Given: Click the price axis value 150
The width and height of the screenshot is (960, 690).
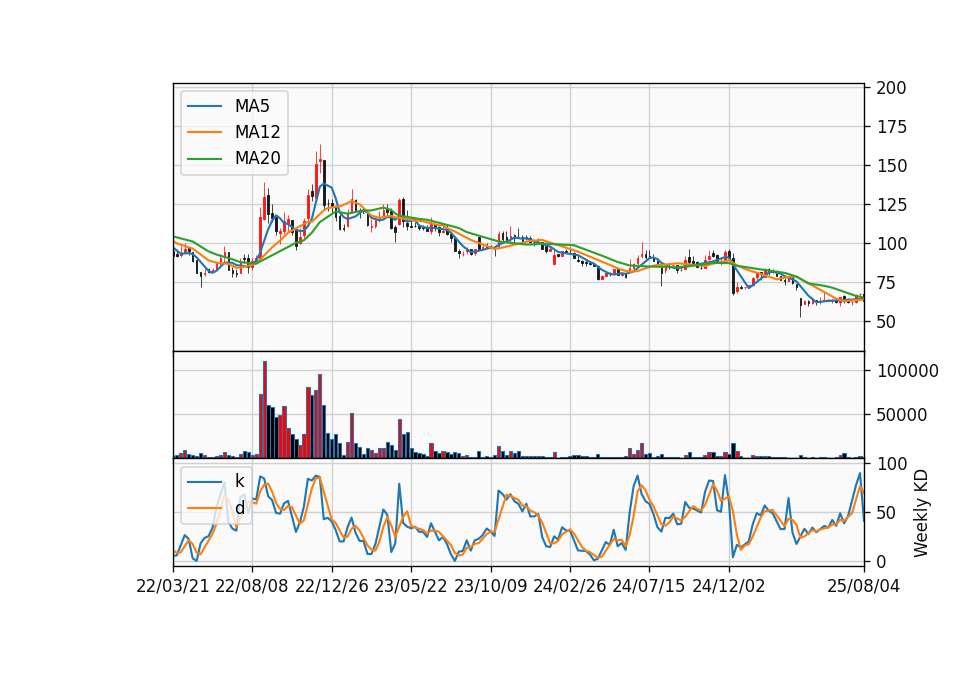Looking at the screenshot, I should pyautogui.click(x=891, y=166).
